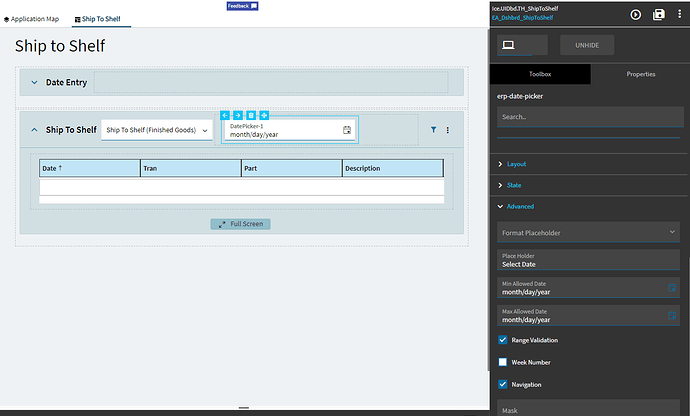Image resolution: width=690 pixels, height=416 pixels.
Task: Select the laptop device view icon
Action: click(x=508, y=45)
